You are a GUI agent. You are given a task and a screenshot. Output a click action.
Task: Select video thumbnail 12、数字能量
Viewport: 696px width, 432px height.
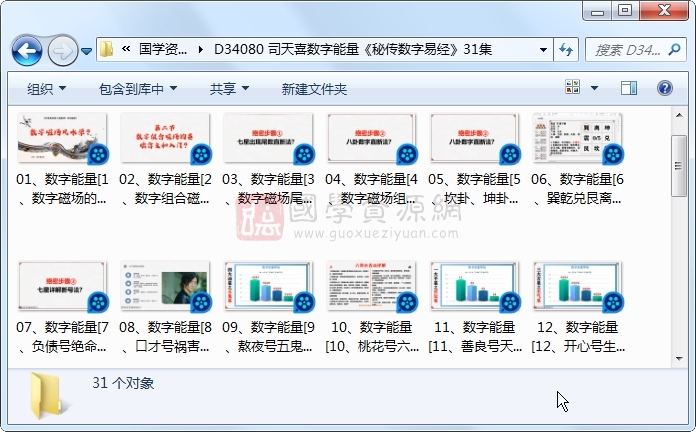pos(577,286)
